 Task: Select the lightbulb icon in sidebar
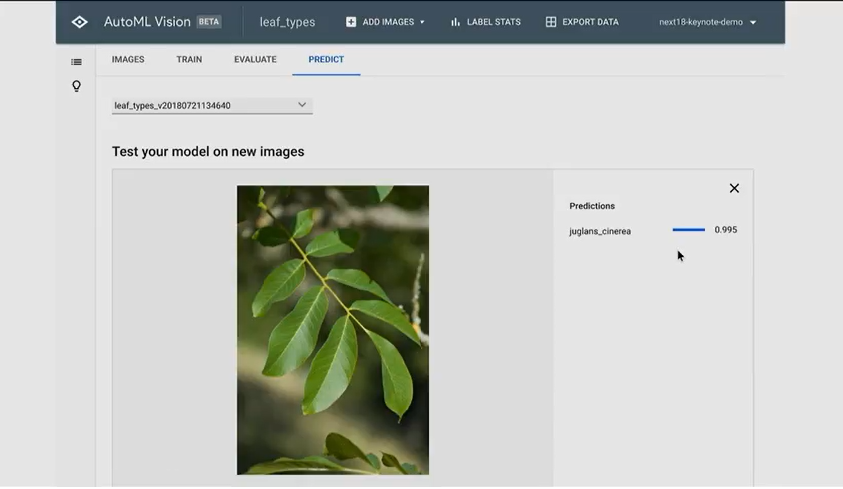coord(76,87)
